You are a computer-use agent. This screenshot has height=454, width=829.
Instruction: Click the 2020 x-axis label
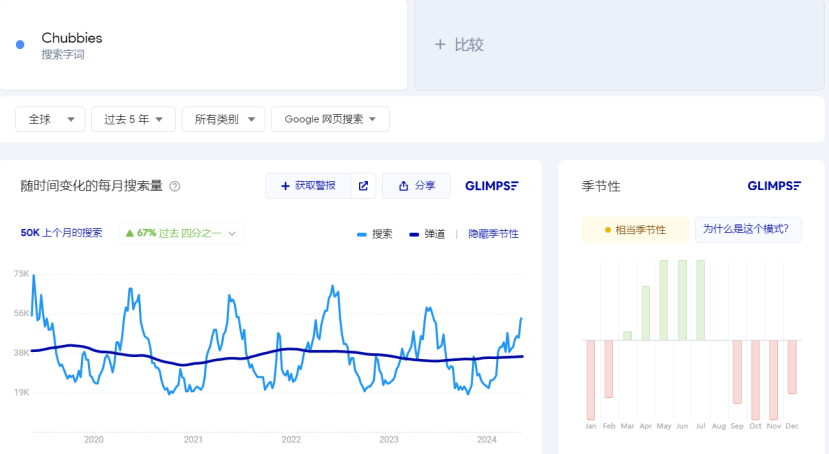(94, 440)
